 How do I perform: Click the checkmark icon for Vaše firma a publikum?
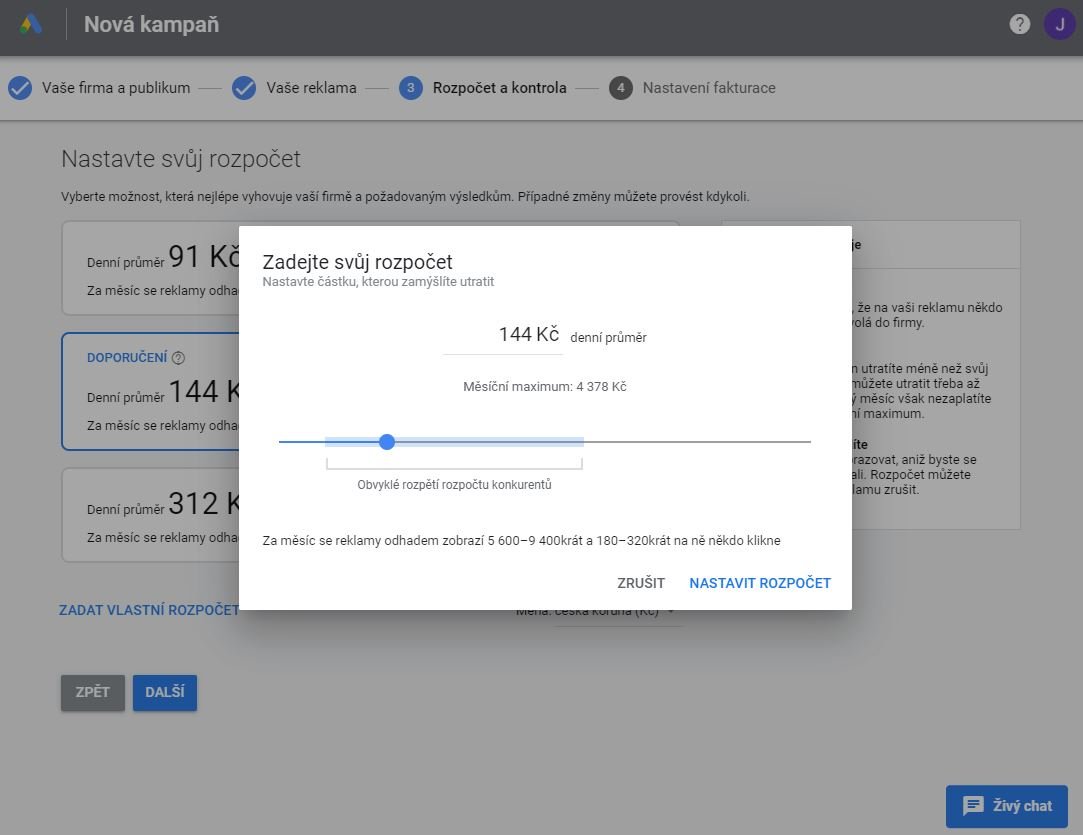pos(20,88)
